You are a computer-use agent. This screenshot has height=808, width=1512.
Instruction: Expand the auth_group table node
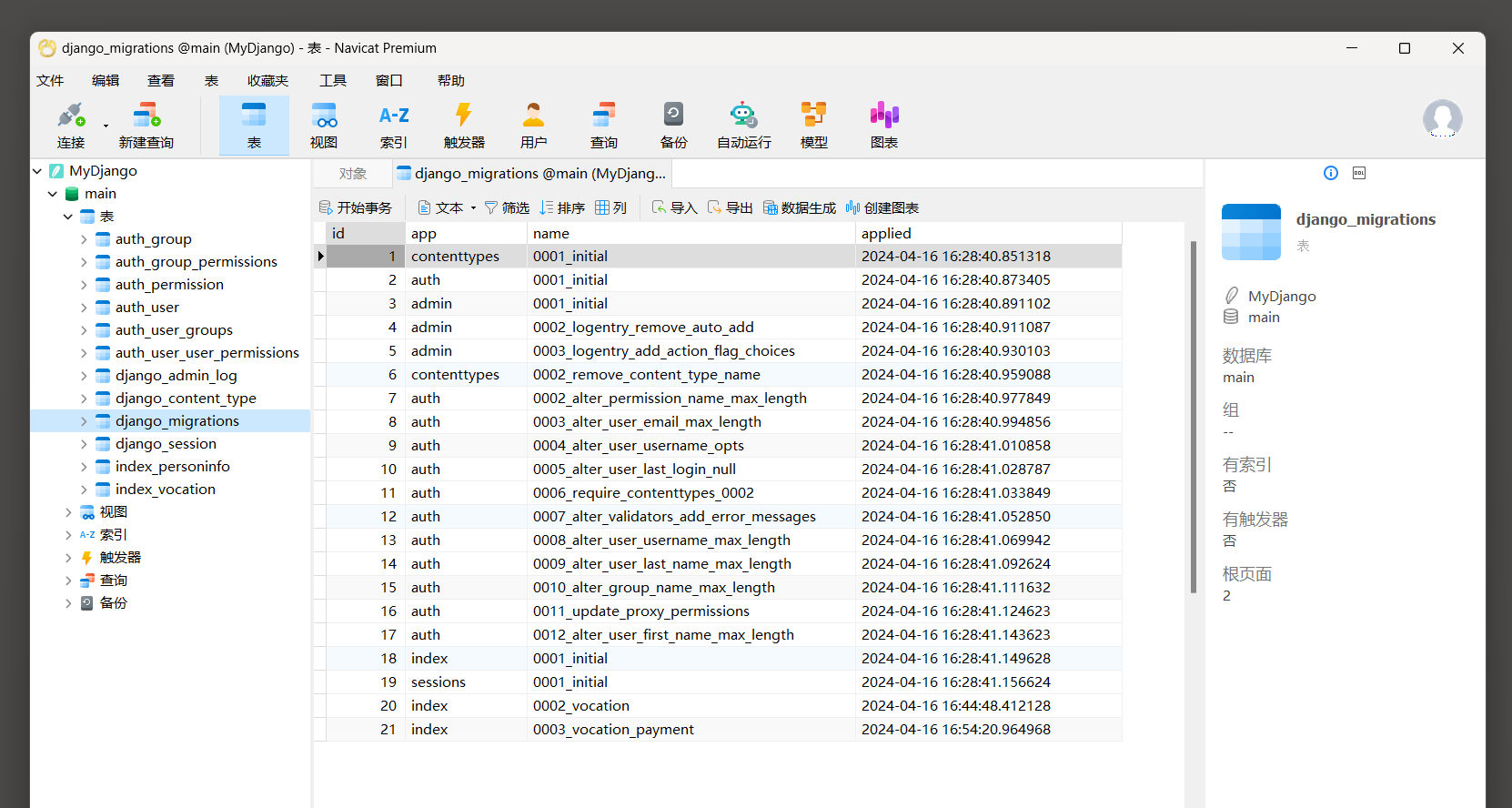84,239
